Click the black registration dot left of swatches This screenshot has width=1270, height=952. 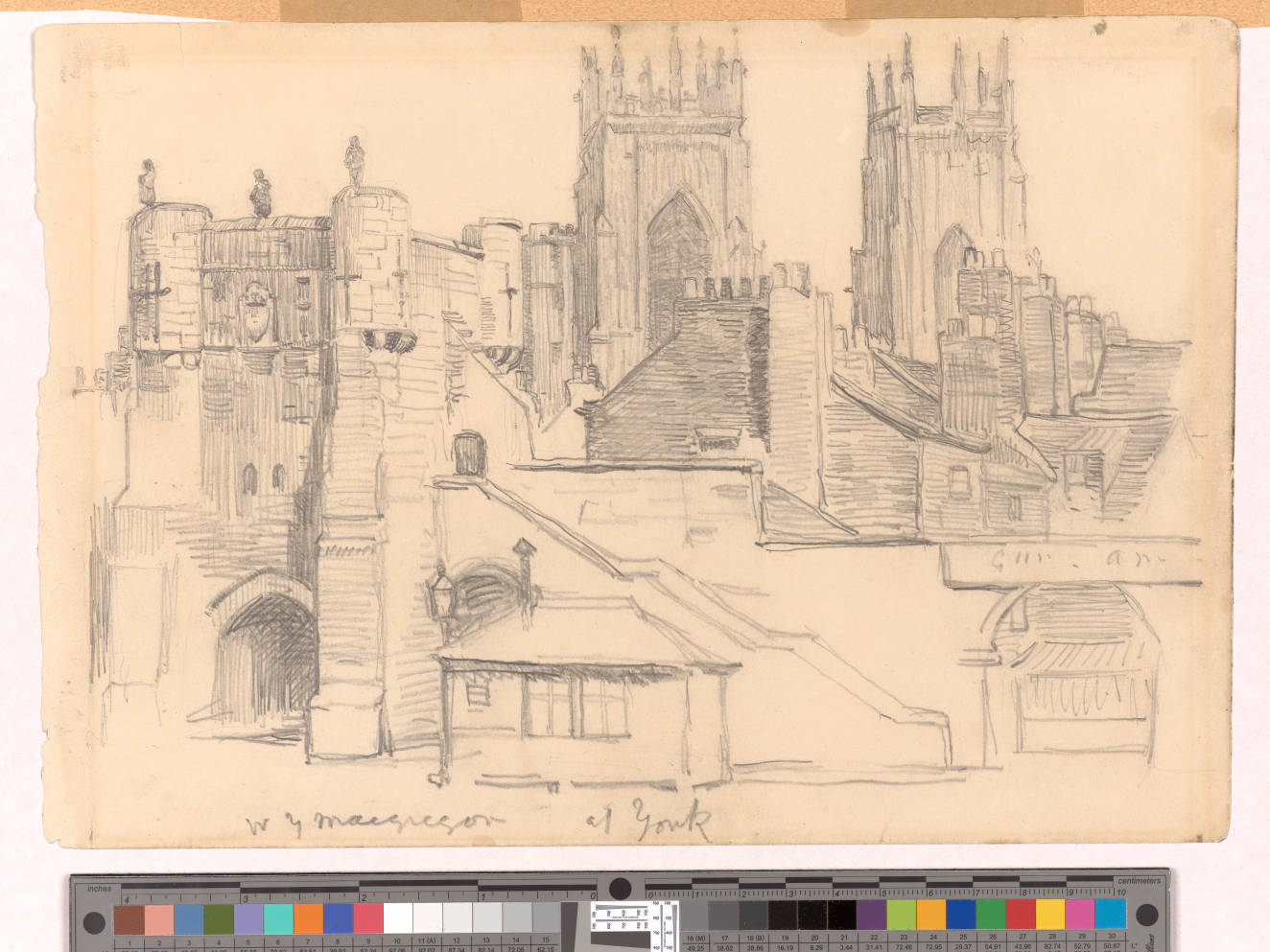93,923
